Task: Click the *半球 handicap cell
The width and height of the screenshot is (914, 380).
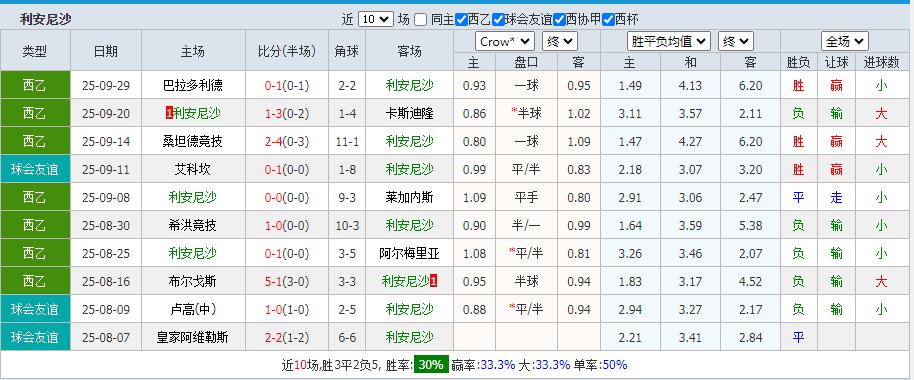Action: point(526,114)
